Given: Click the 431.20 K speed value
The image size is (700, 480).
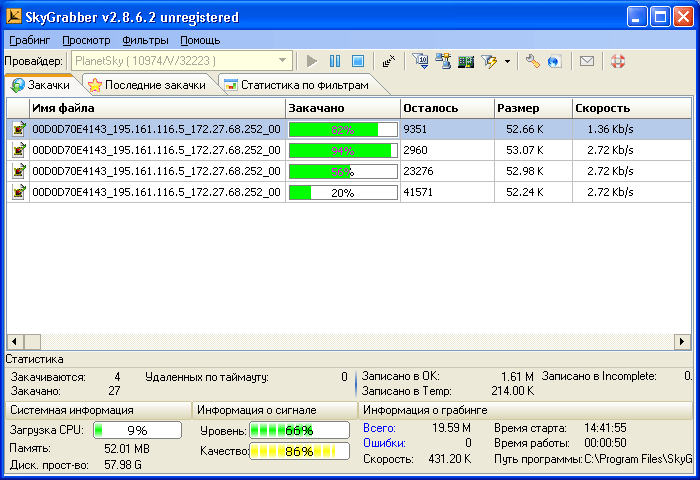Looking at the screenshot, I should pos(450,459).
